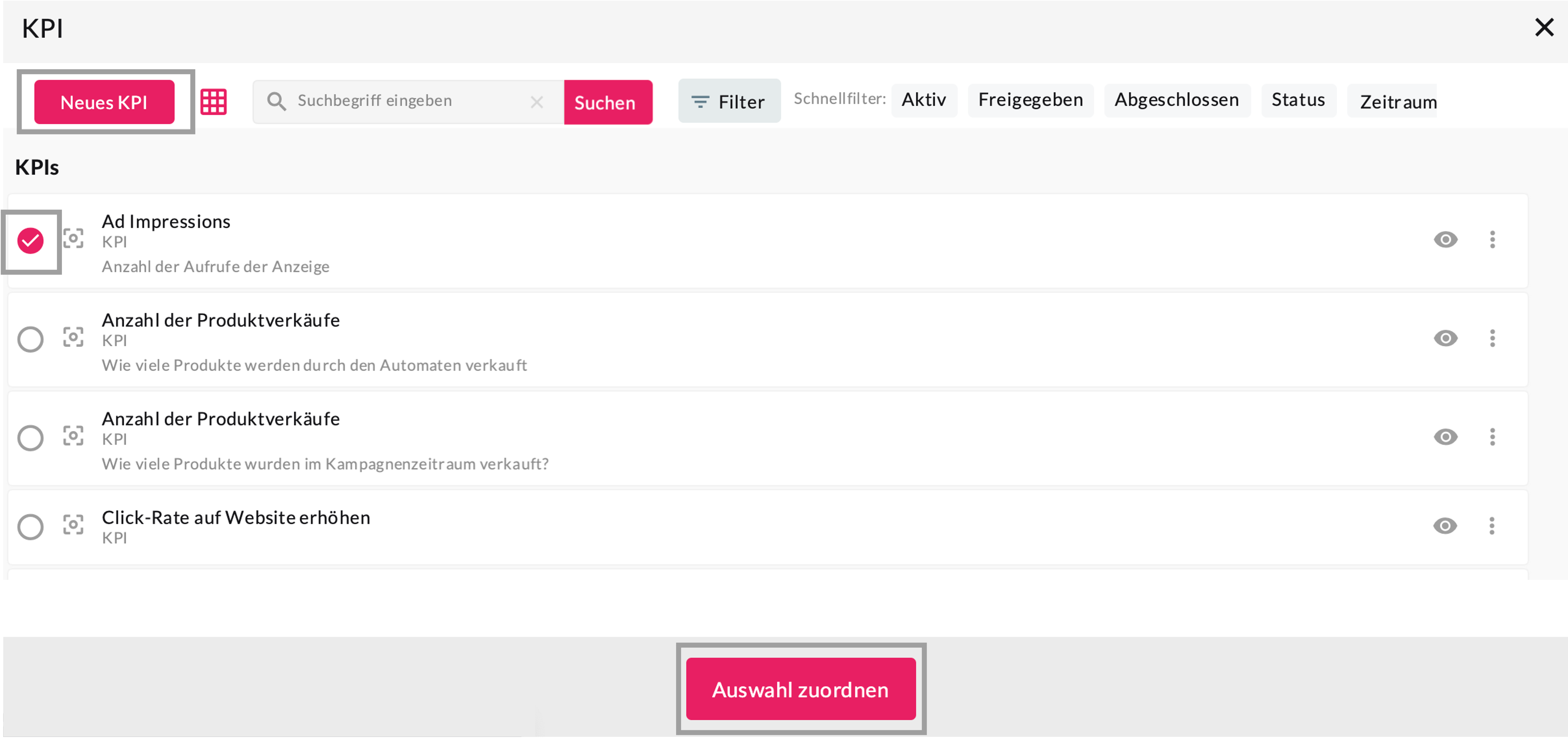
Task: Apply the Aktiv quick filter
Action: coord(923,100)
